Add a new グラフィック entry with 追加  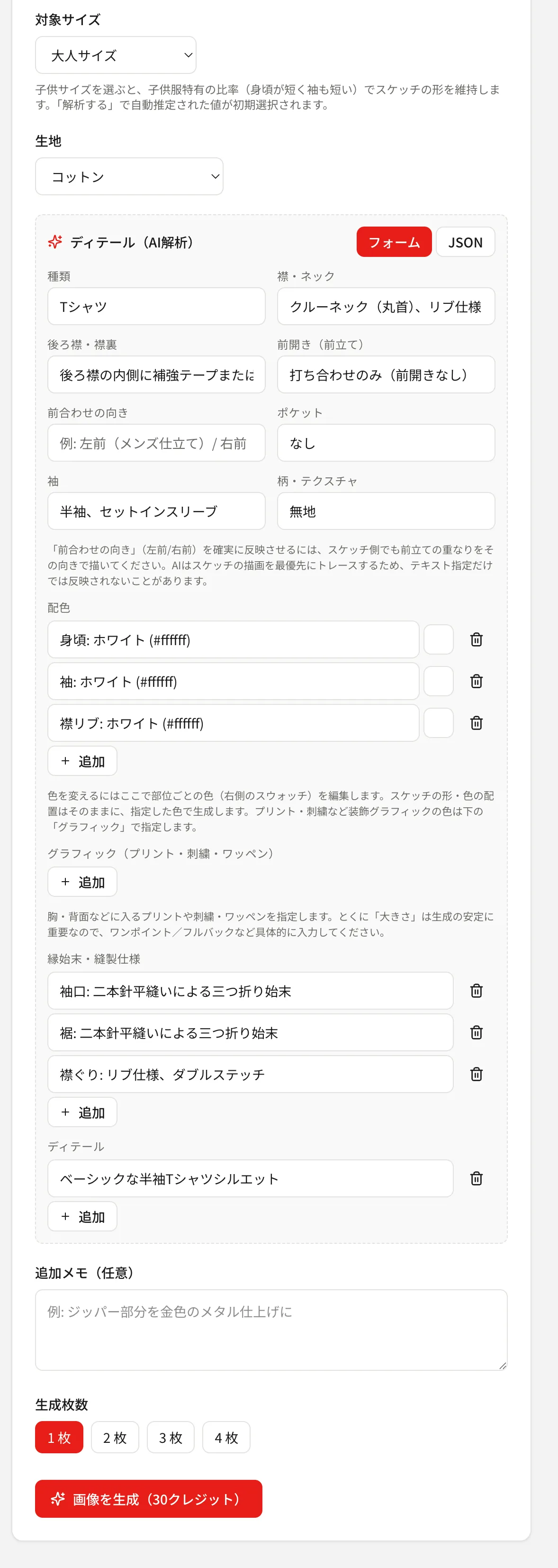point(82,882)
